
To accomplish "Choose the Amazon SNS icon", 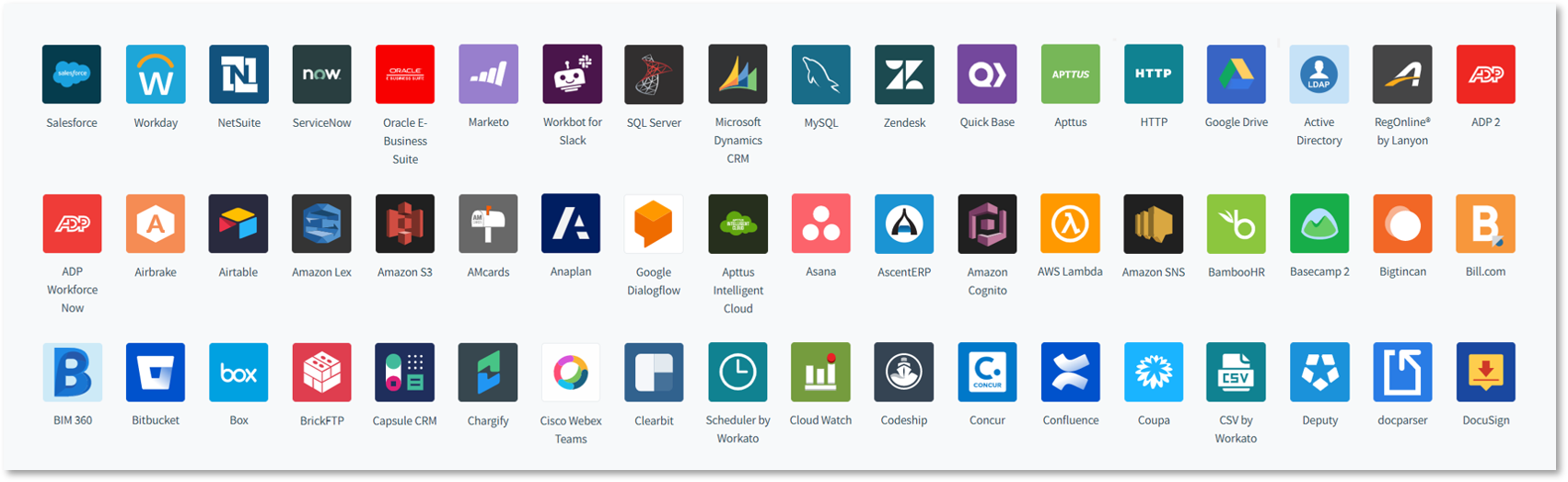I will [1154, 224].
